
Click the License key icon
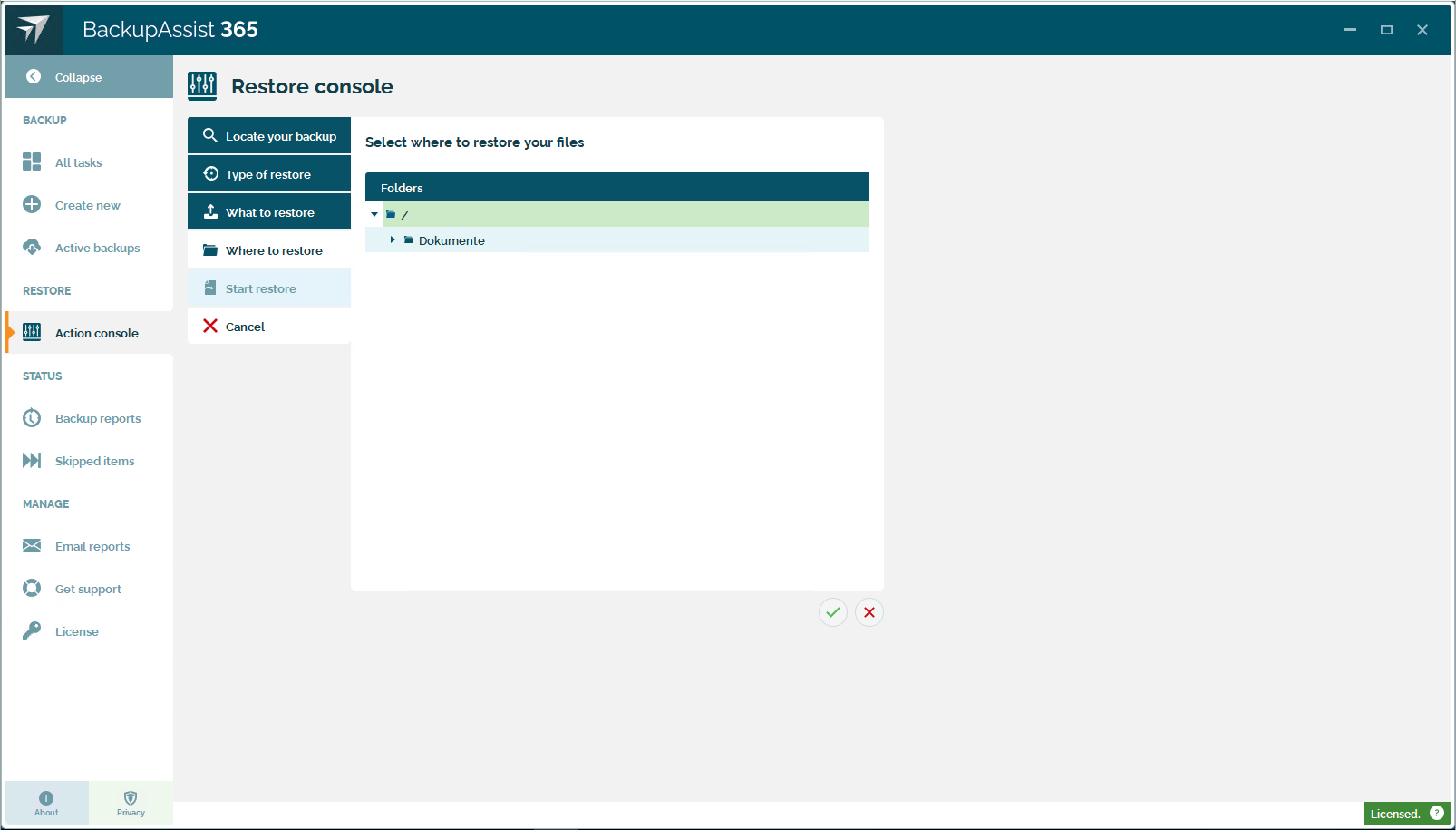point(32,630)
